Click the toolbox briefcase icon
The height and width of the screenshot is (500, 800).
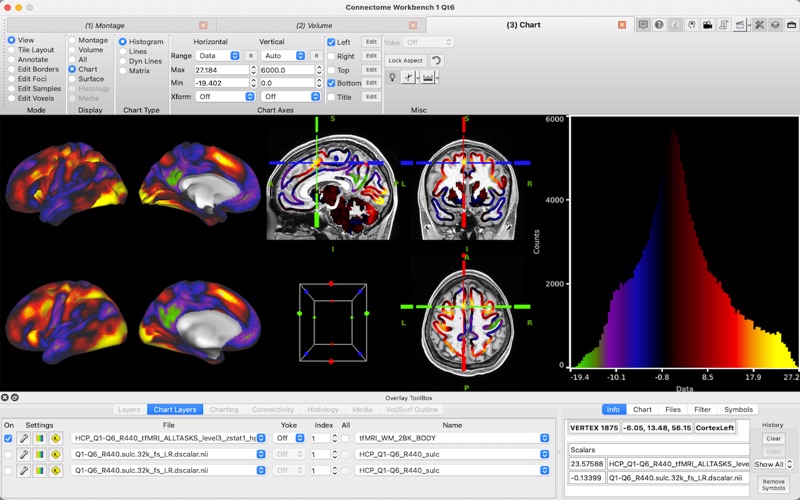click(791, 25)
